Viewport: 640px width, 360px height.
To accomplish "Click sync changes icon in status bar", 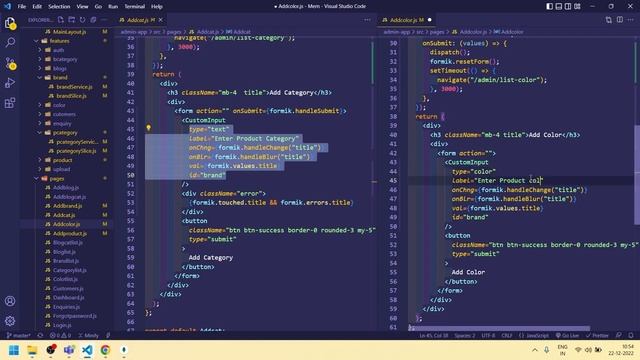I will [x=40, y=336].
